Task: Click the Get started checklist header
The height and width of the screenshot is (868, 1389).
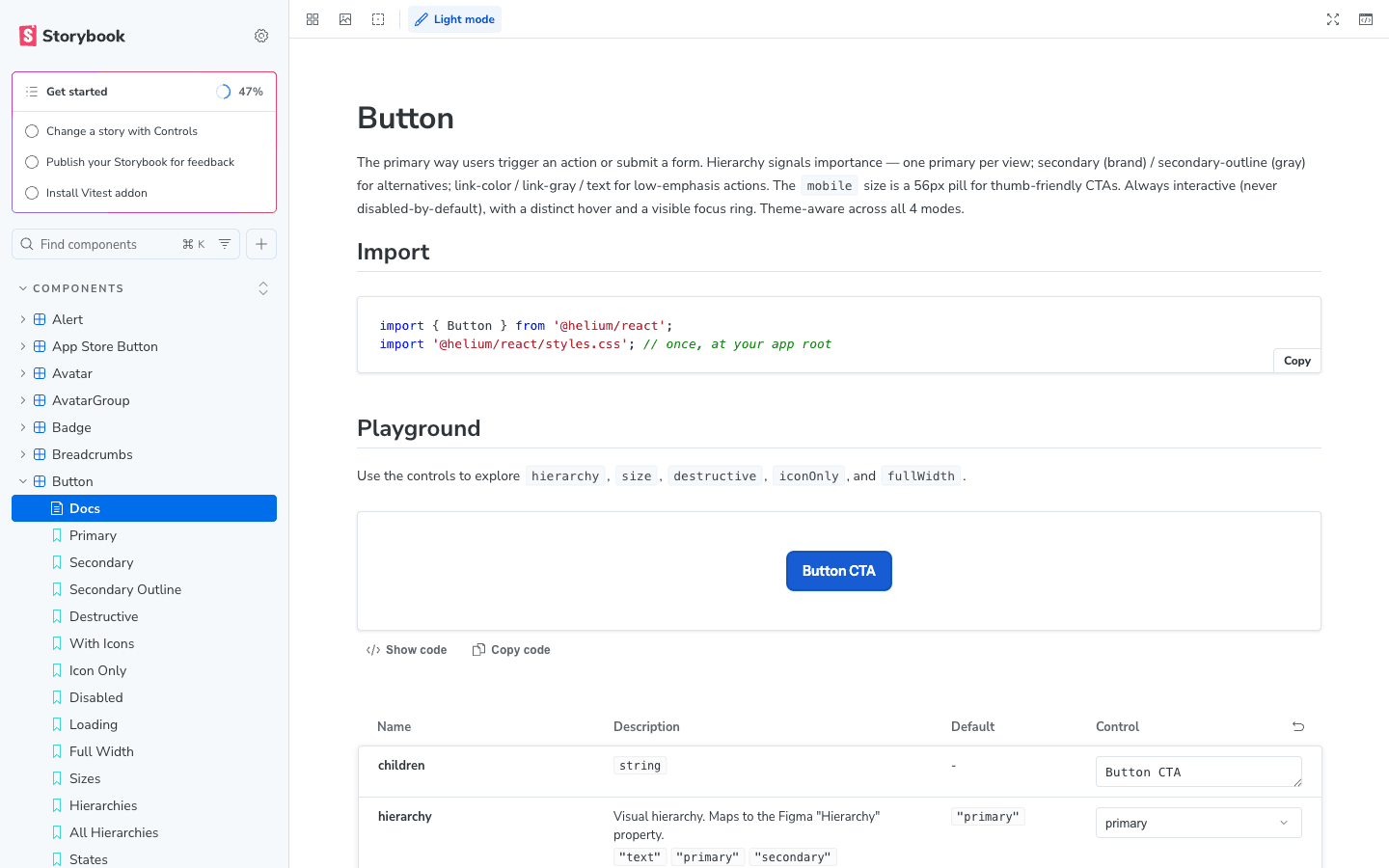Action: pos(77,92)
